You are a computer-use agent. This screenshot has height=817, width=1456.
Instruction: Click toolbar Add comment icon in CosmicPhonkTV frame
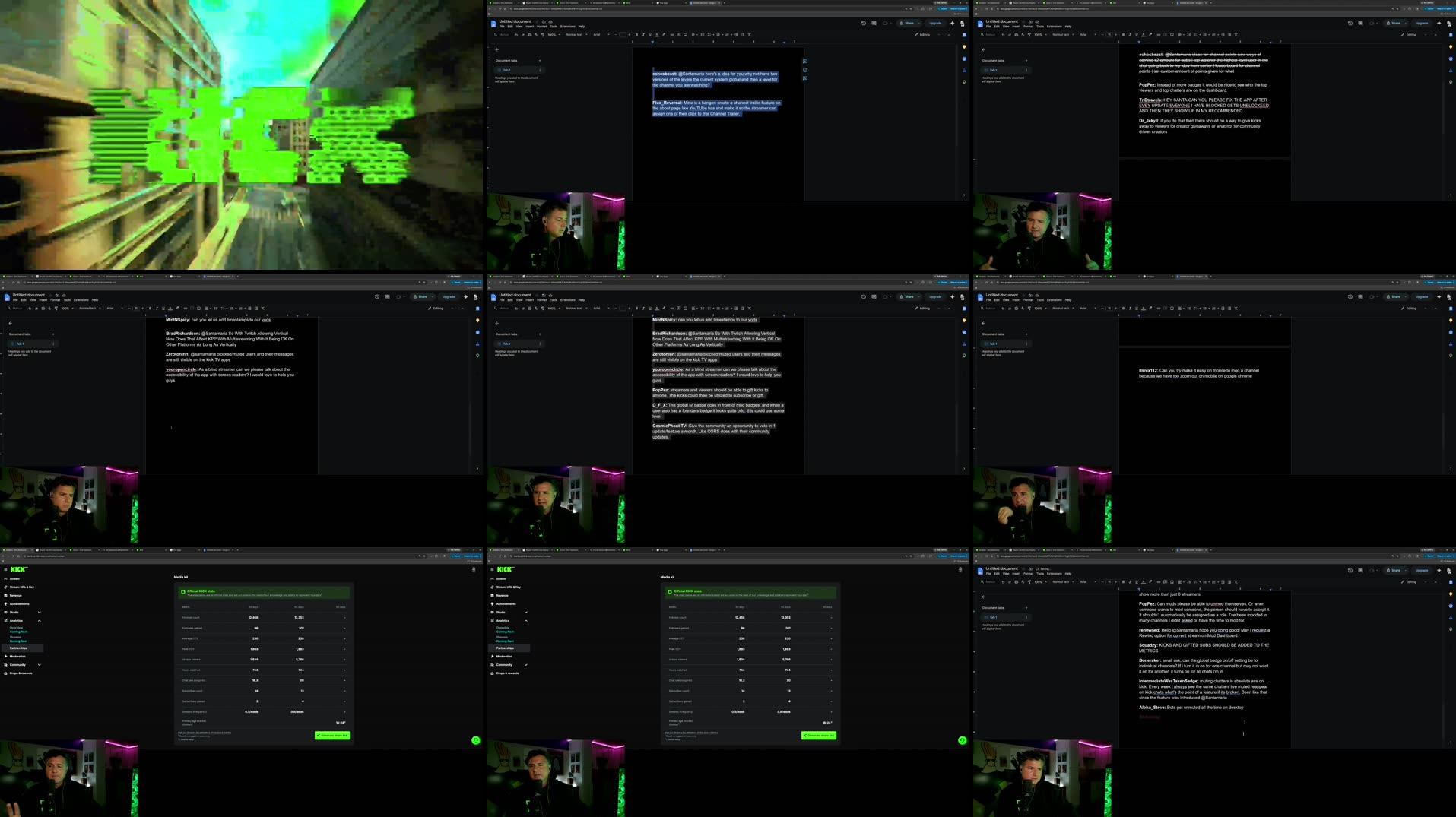pos(678,309)
